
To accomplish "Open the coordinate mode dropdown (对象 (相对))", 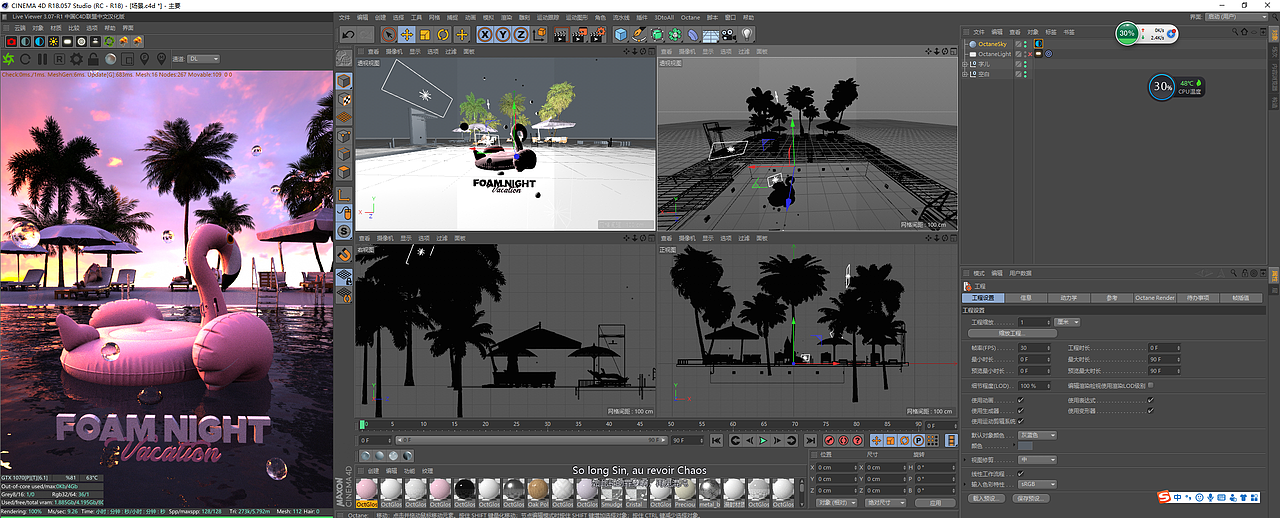I will pyautogui.click(x=836, y=502).
